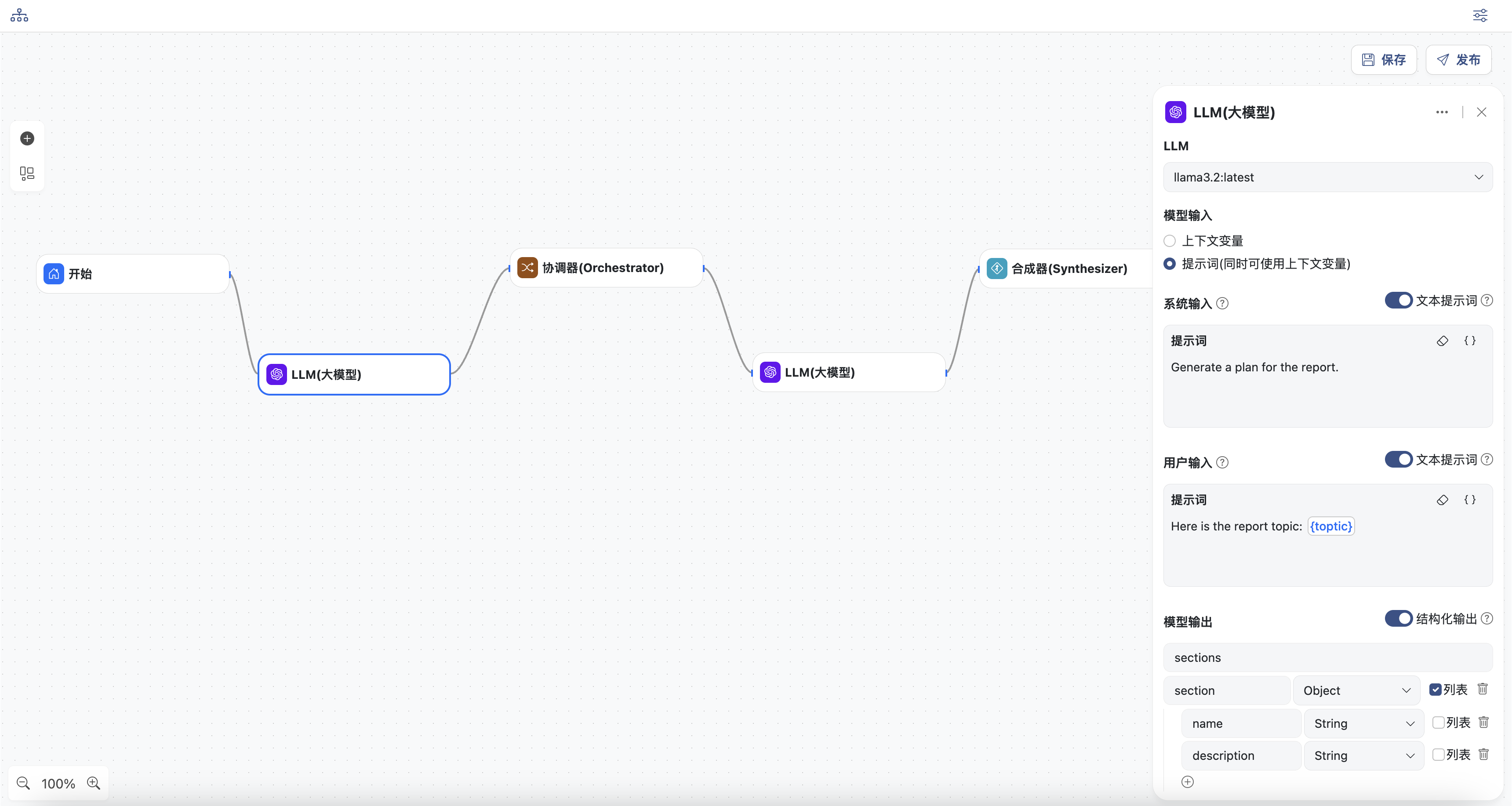1512x806 pixels.
Task: Open the three-dots menu in LLM panel
Action: (1442, 112)
